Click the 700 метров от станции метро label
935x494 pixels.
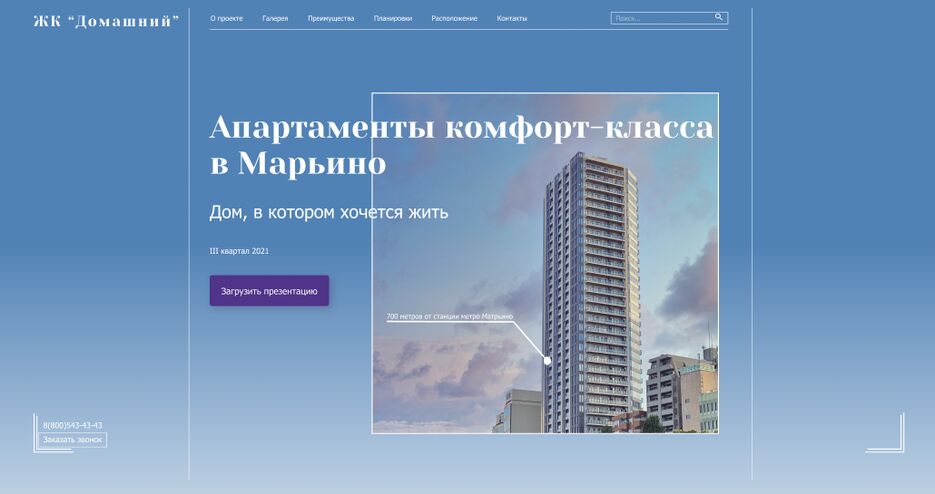click(x=449, y=317)
